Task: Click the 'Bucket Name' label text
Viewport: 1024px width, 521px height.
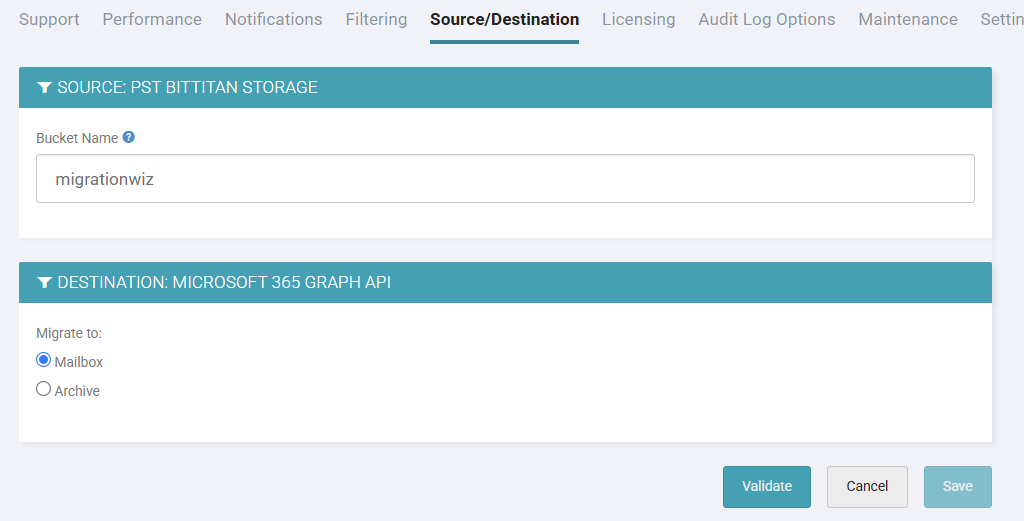Action: pos(77,138)
